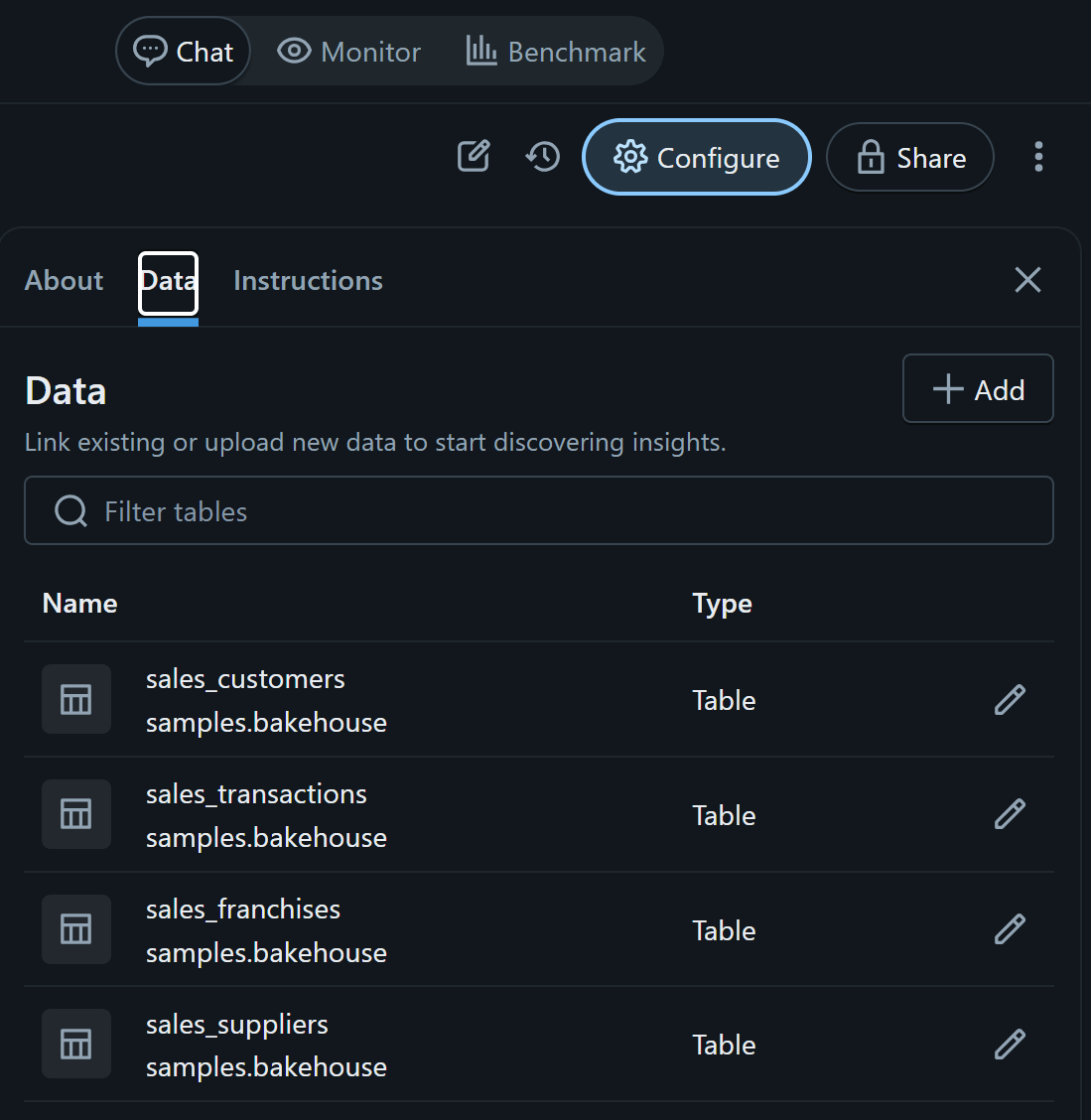Viewport: 1091px width, 1120px height.
Task: Close the configure panel
Action: 1027,280
